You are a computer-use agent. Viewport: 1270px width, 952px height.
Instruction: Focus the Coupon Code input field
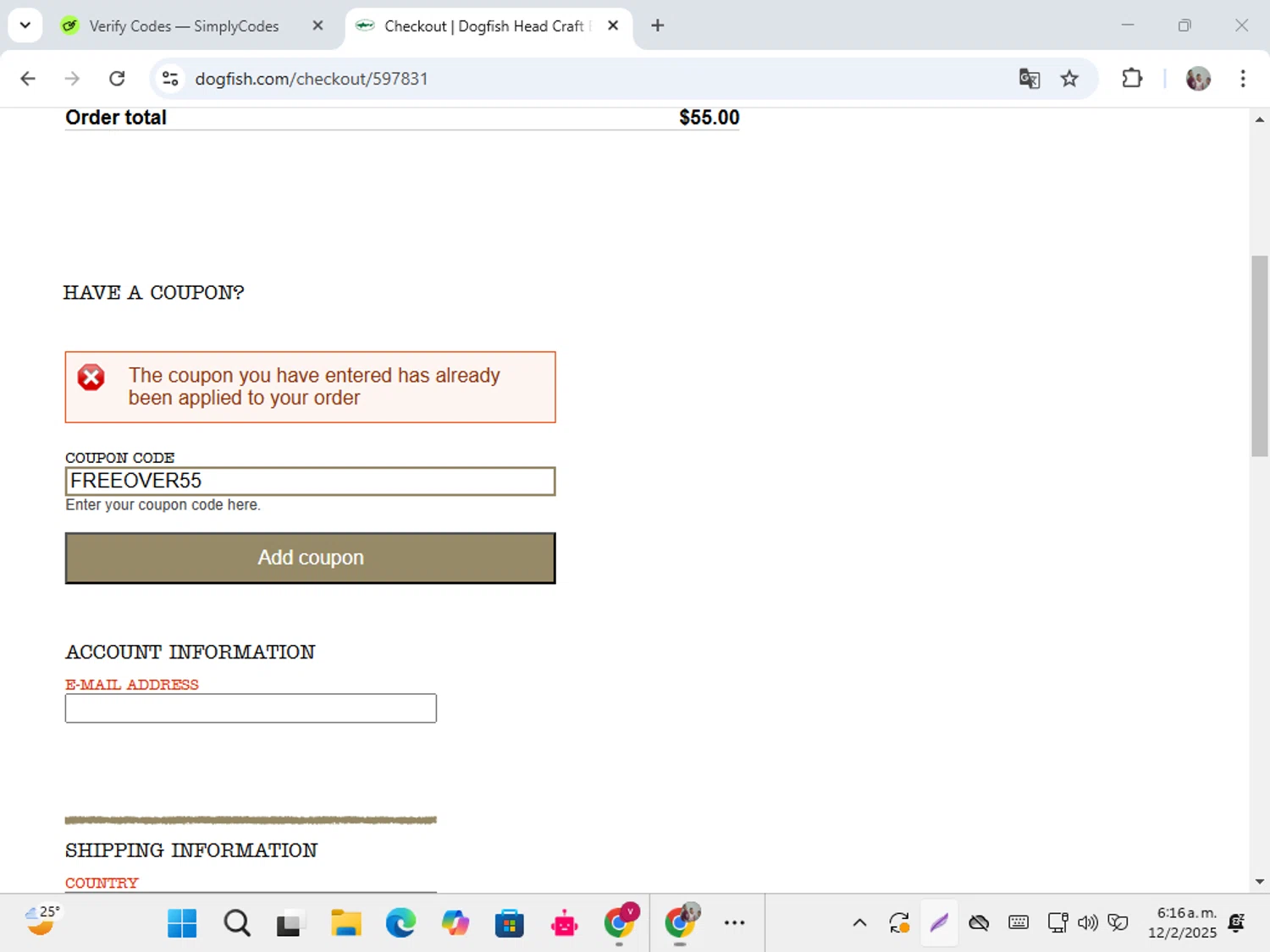[x=311, y=481]
